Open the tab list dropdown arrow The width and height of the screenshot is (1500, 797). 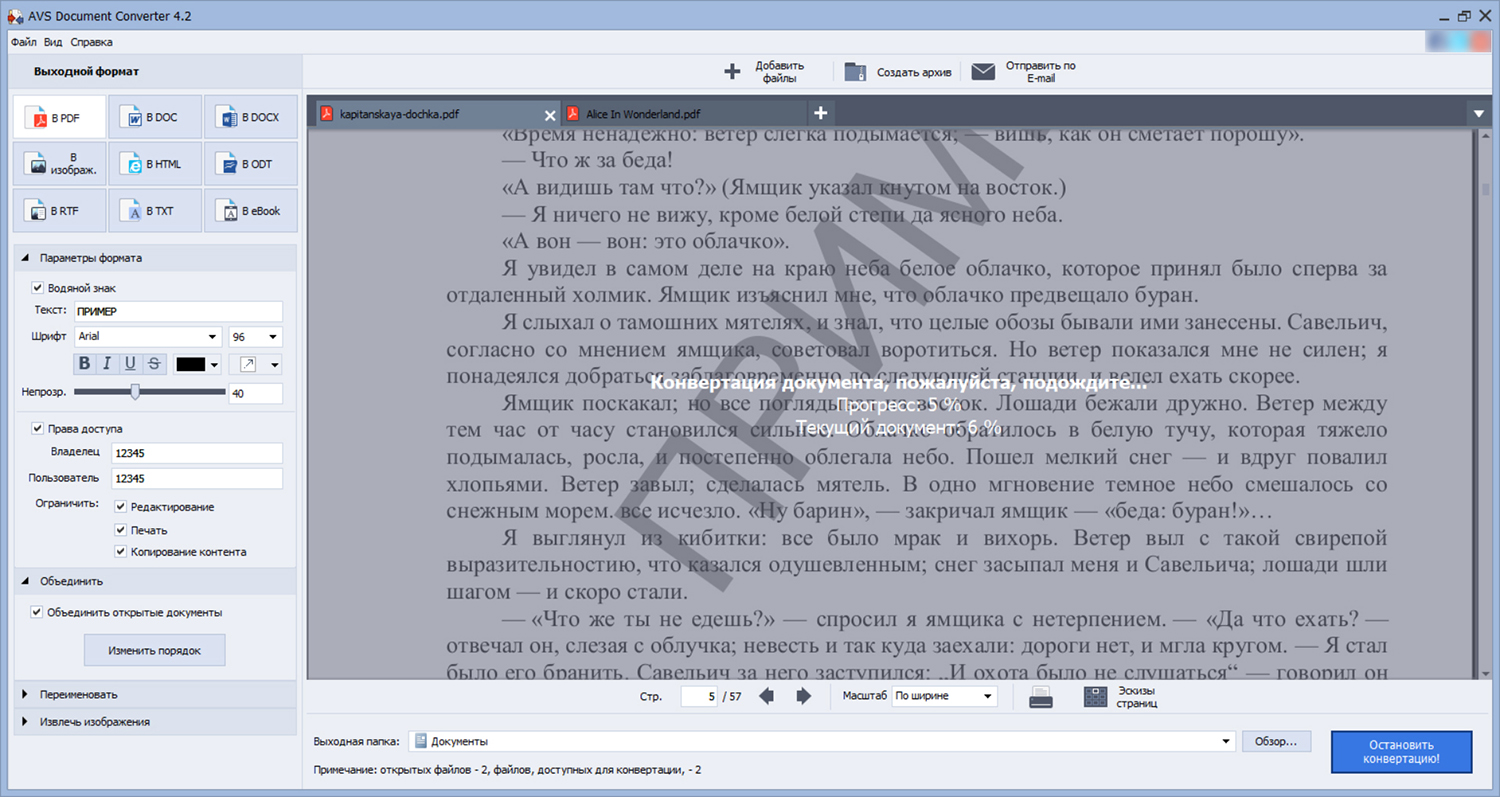coord(1479,114)
